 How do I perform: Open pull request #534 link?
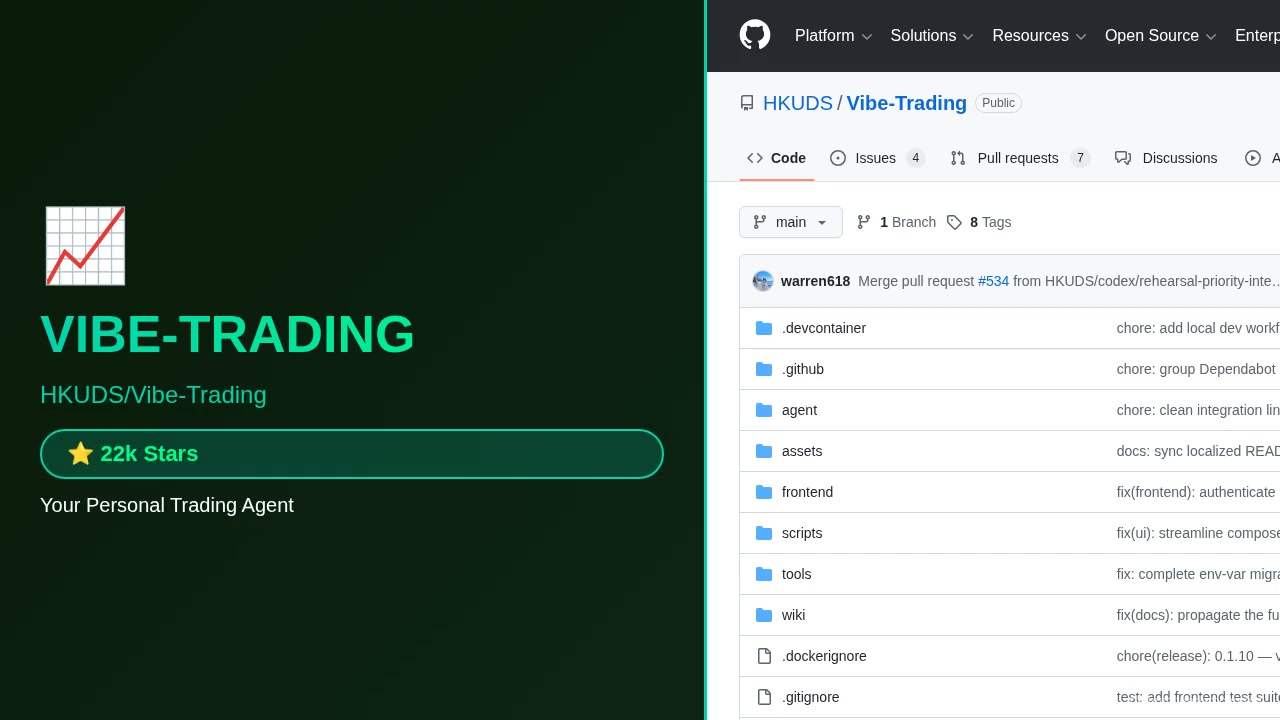(x=993, y=281)
